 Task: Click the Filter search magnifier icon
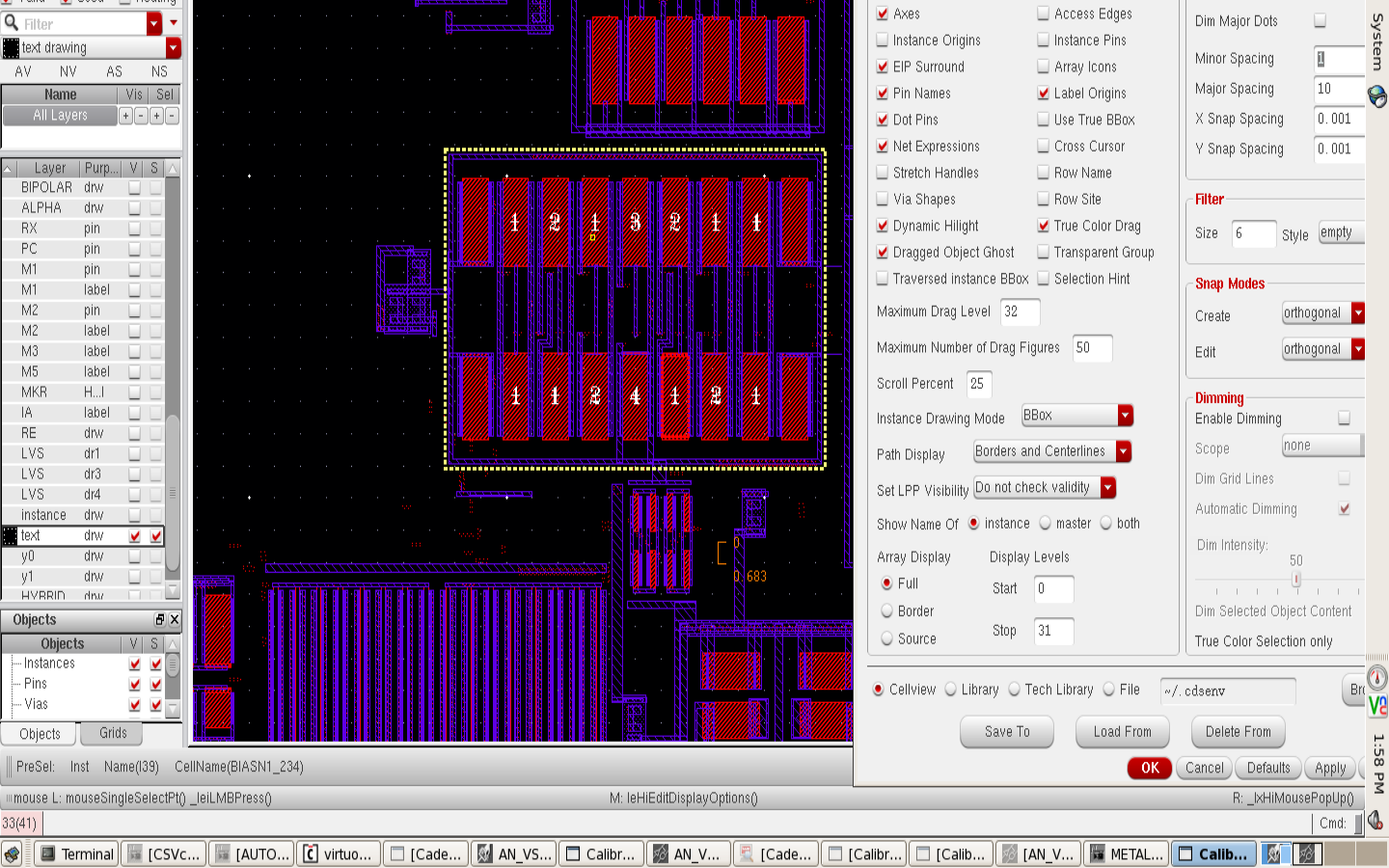[x=12, y=22]
